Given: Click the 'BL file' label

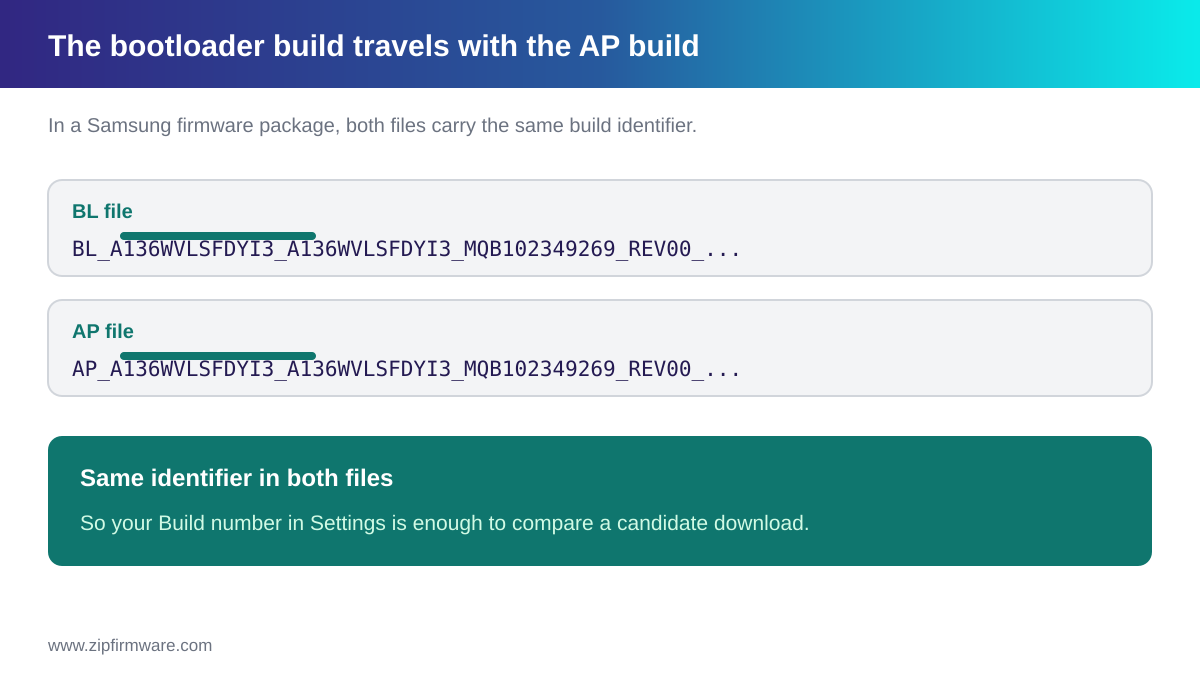Looking at the screenshot, I should [102, 211].
